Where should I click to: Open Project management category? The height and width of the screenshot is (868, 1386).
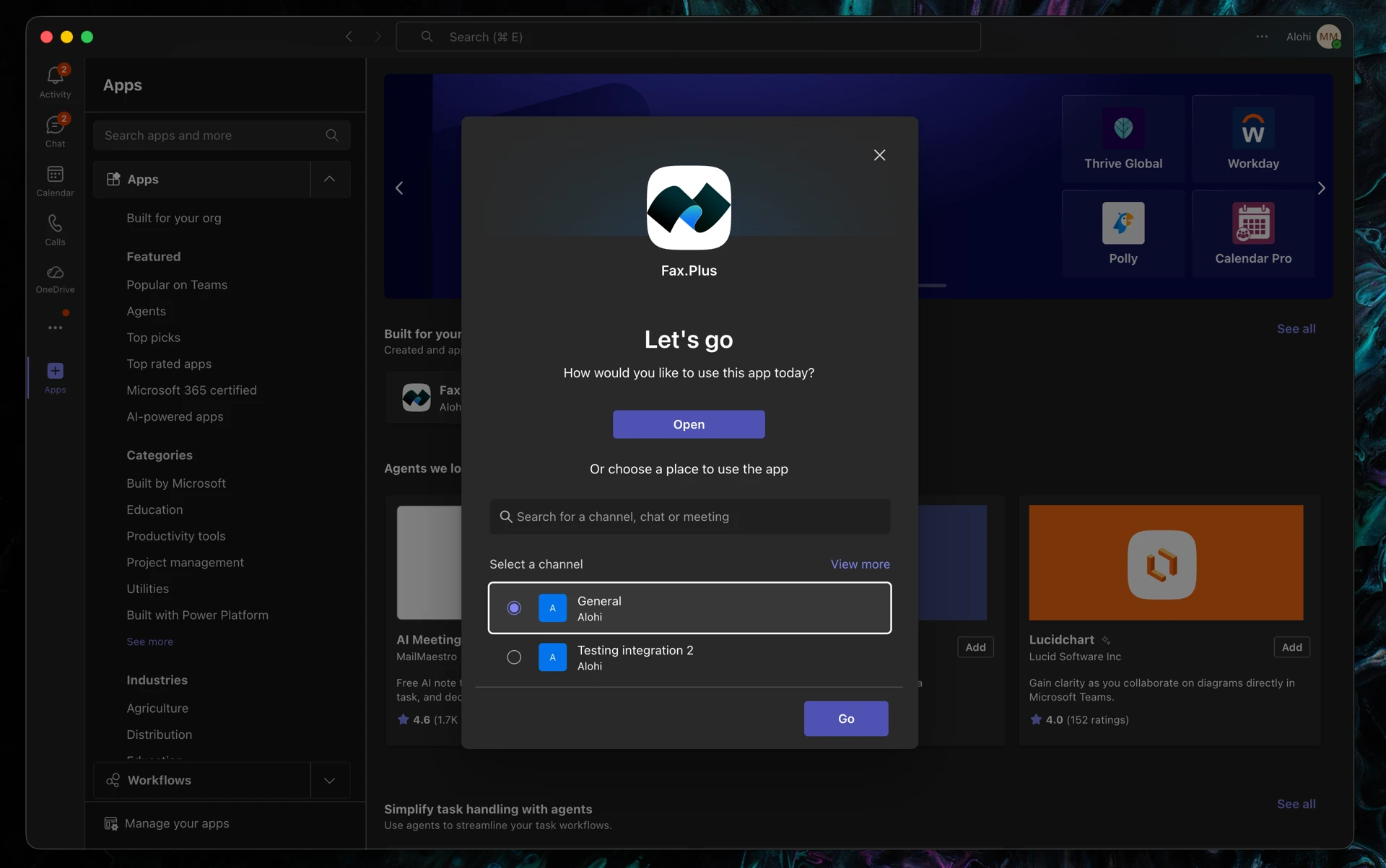[186, 563]
